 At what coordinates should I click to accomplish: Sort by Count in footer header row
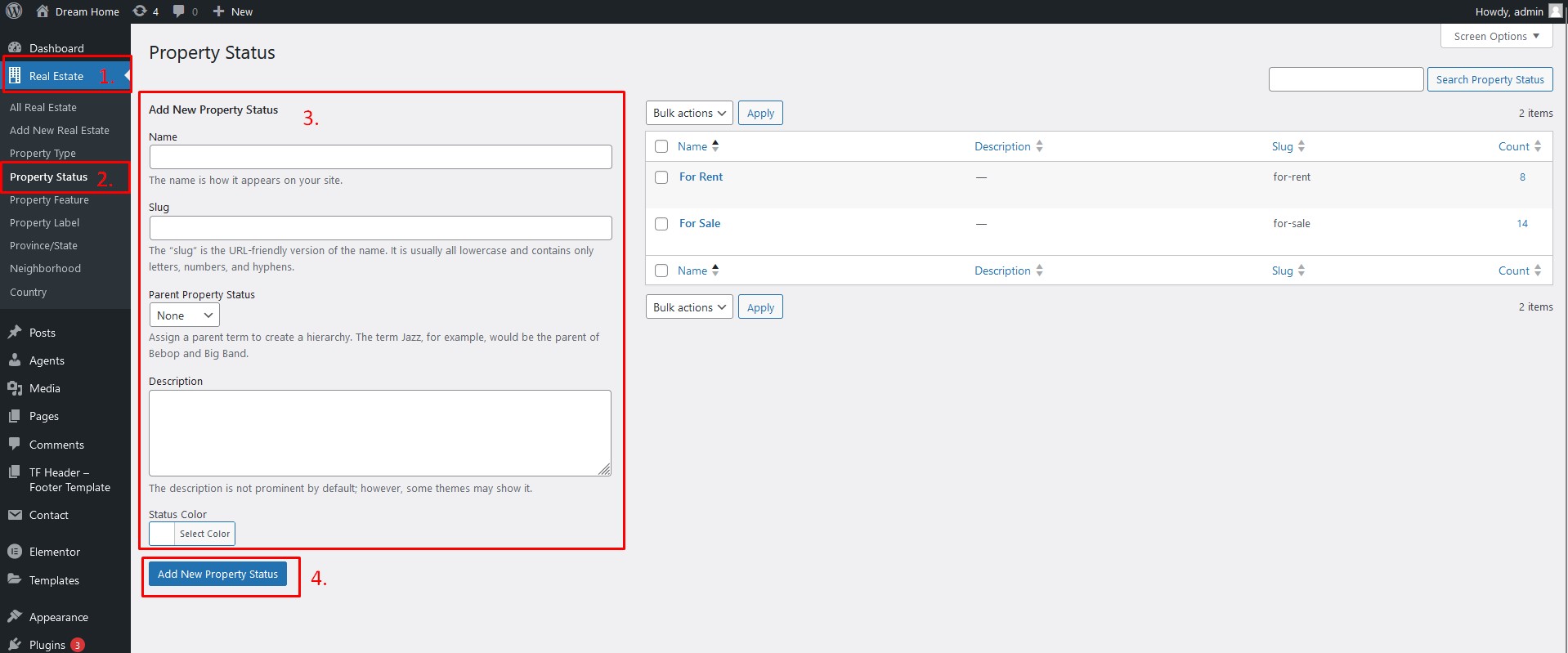[1520, 271]
